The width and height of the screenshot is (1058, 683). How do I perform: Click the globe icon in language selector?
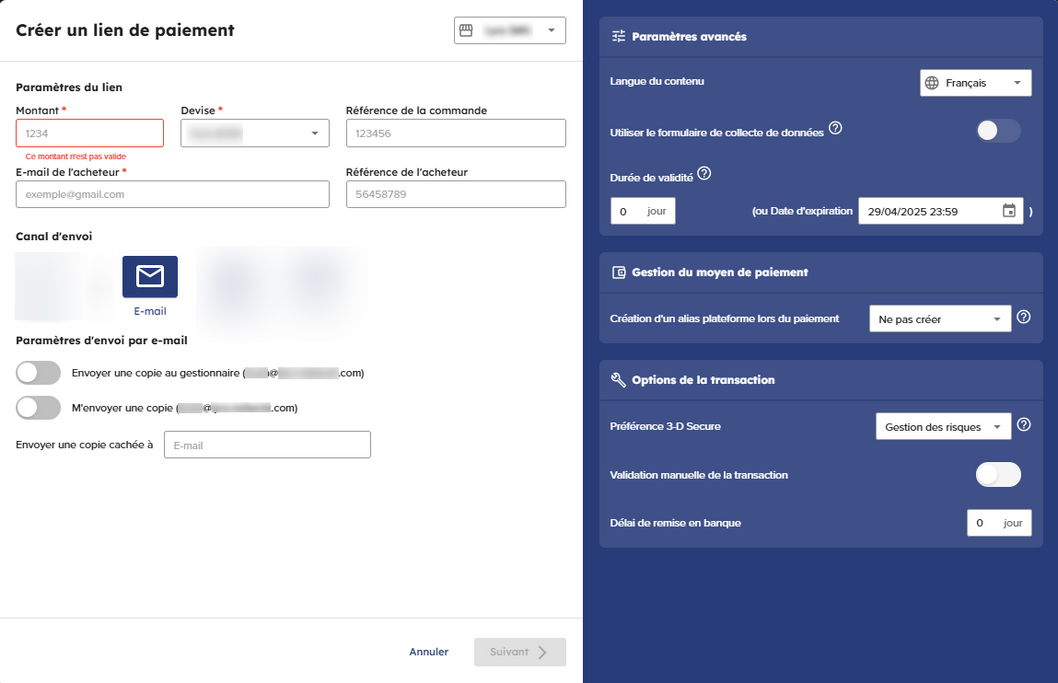tap(932, 83)
